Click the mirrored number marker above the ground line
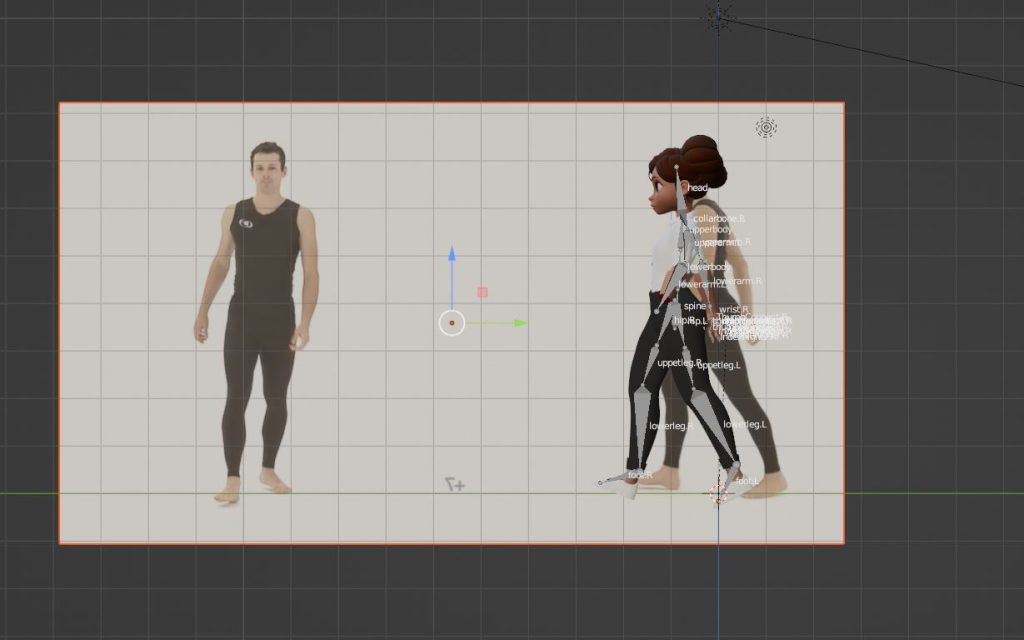Viewport: 1024px width, 640px height. (456, 484)
